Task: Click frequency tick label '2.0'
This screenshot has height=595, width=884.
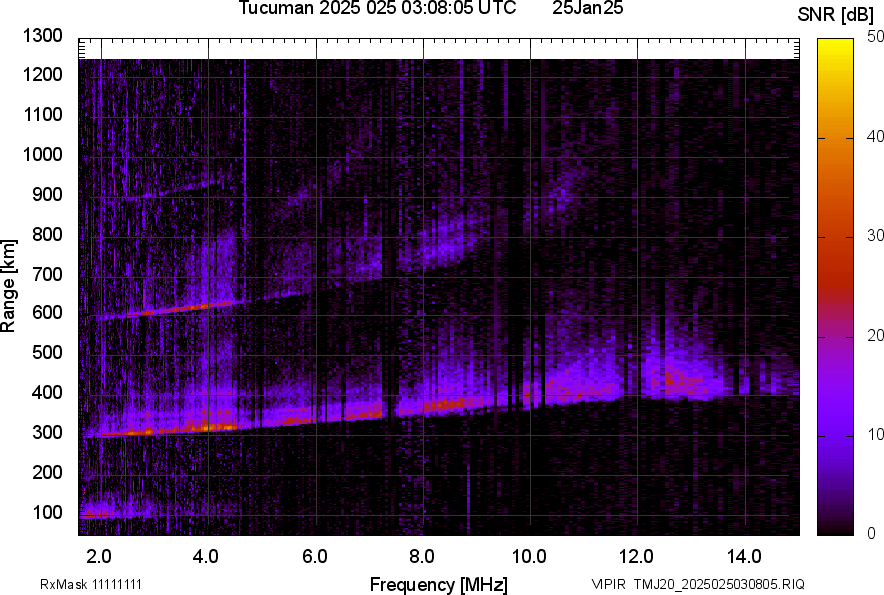Action: coord(99,557)
